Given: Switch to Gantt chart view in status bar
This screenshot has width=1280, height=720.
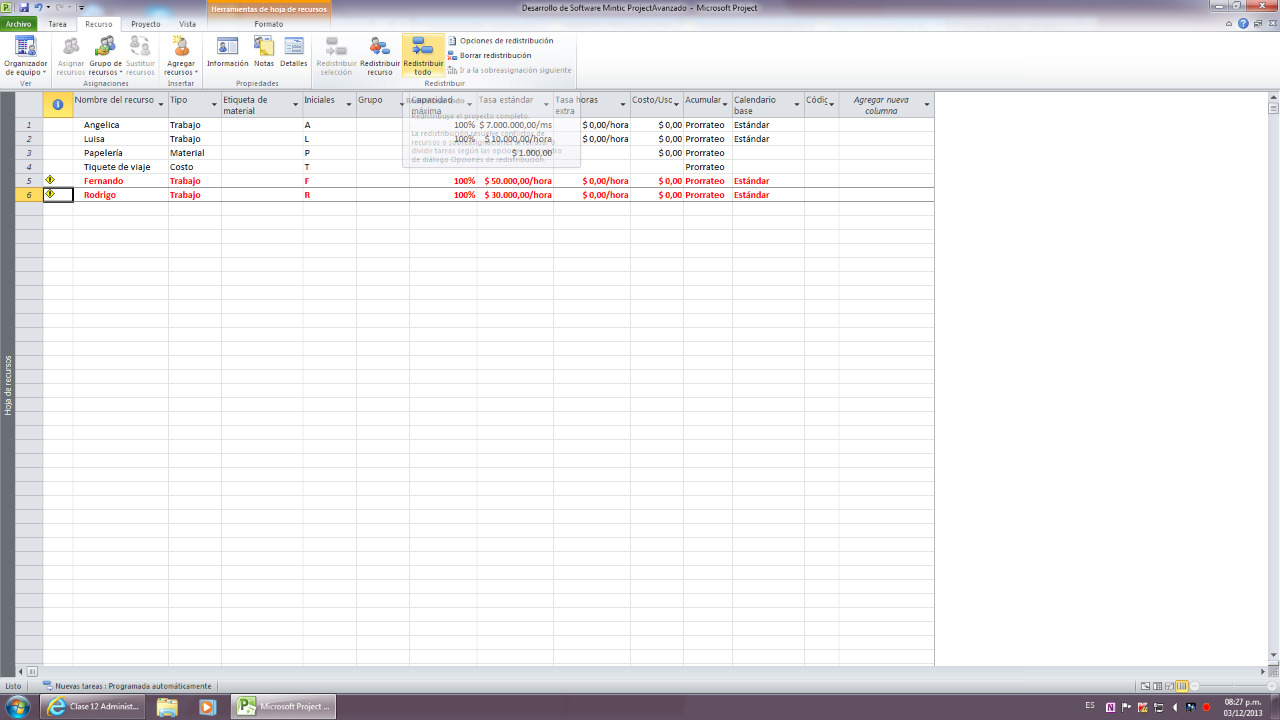Looking at the screenshot, I should click(x=1145, y=686).
